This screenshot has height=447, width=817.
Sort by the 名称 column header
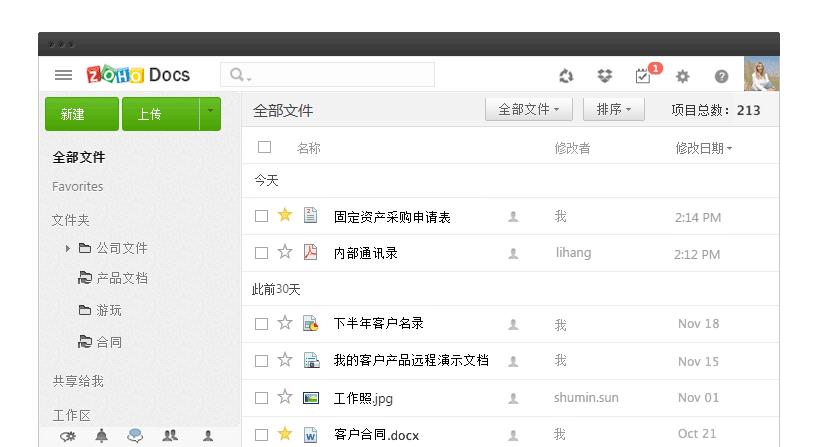coord(308,148)
